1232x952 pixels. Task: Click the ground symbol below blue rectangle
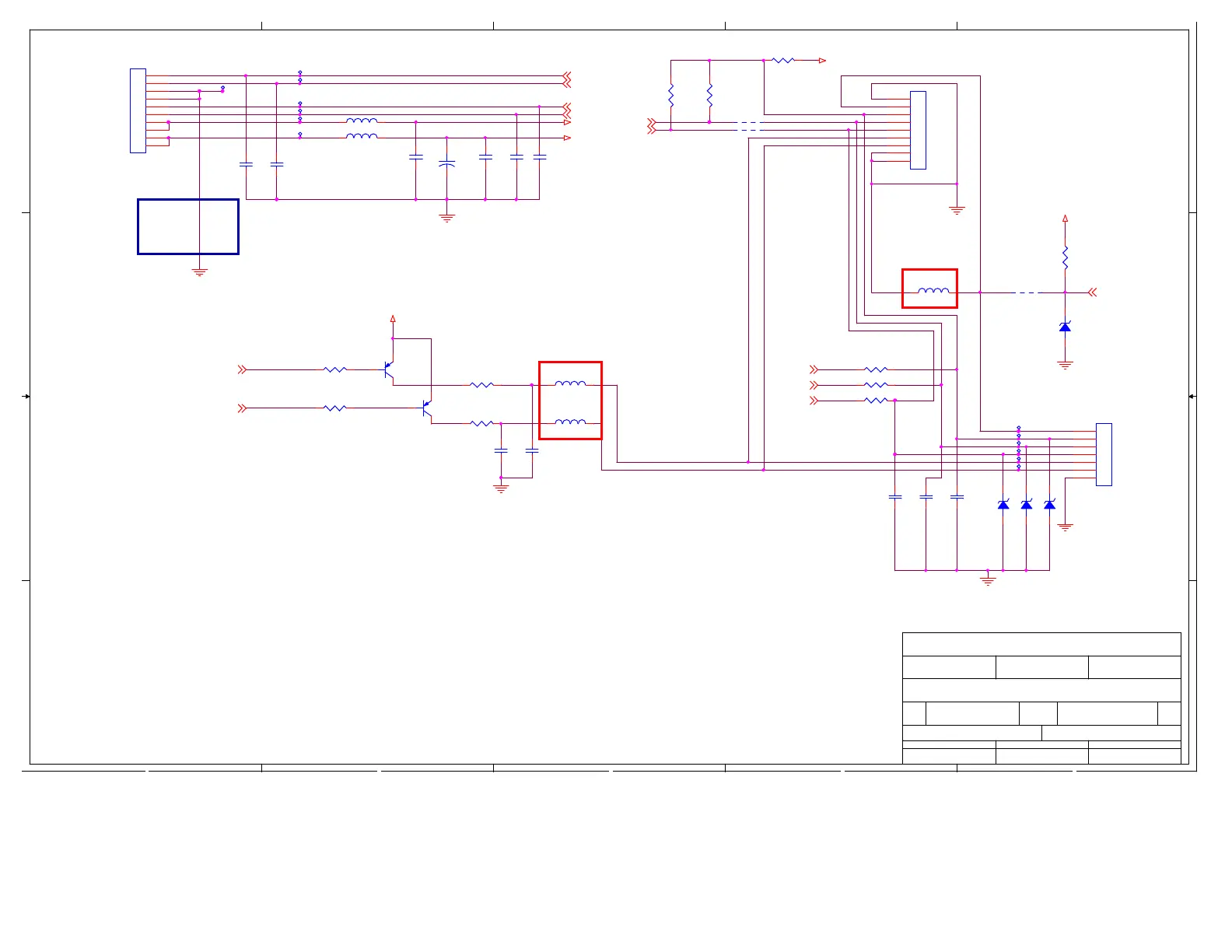tap(200, 272)
